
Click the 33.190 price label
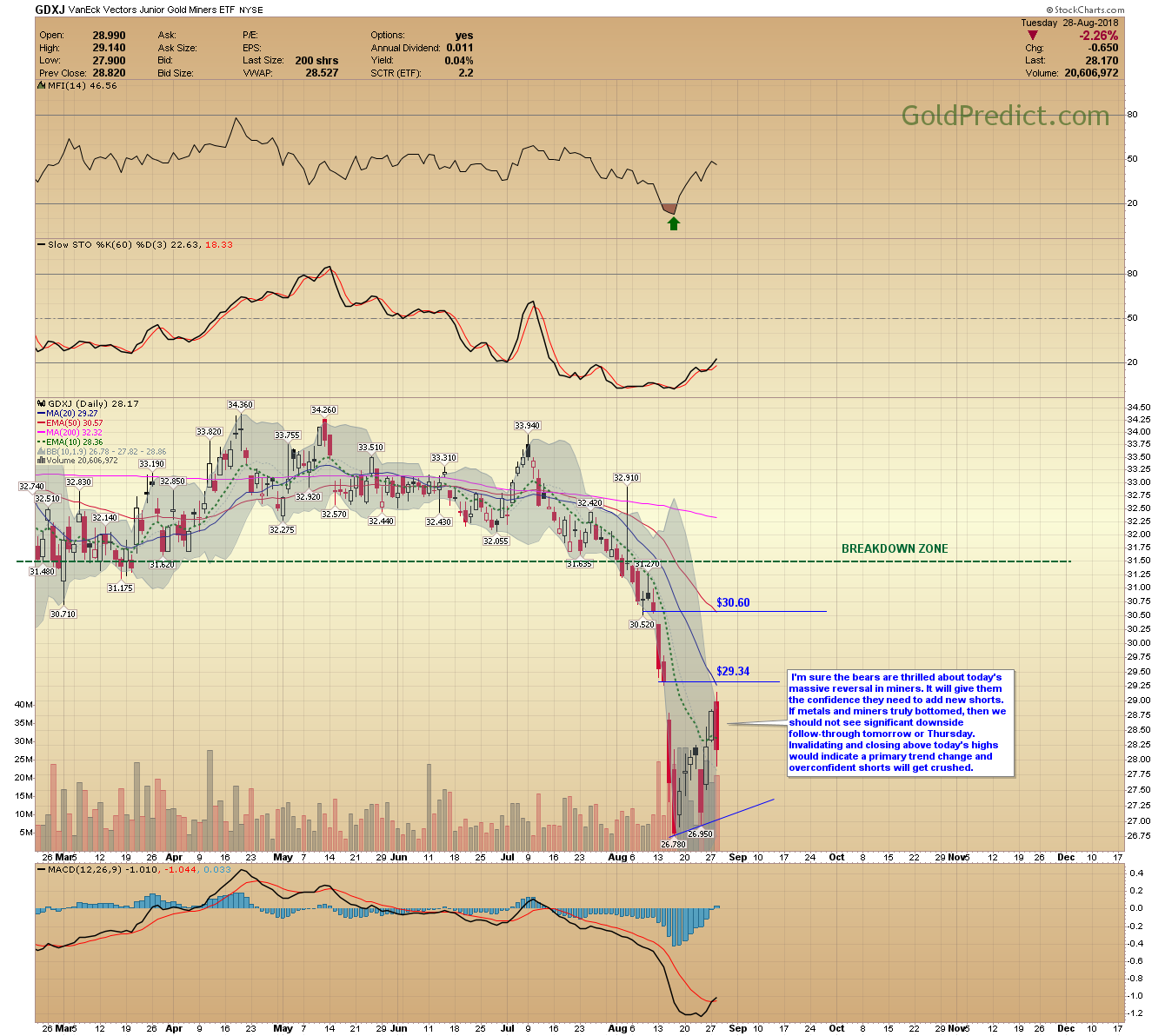[151, 464]
